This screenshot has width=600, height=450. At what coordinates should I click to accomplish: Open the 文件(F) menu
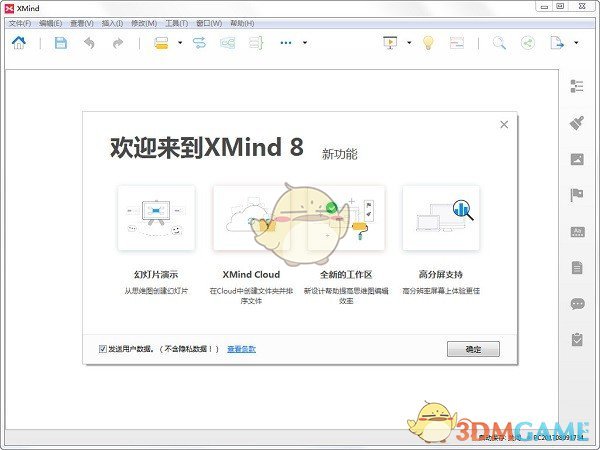pyautogui.click(x=20, y=23)
